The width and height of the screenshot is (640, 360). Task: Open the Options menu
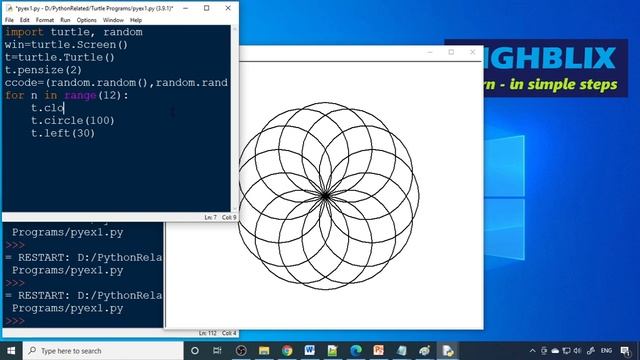click(x=87, y=20)
